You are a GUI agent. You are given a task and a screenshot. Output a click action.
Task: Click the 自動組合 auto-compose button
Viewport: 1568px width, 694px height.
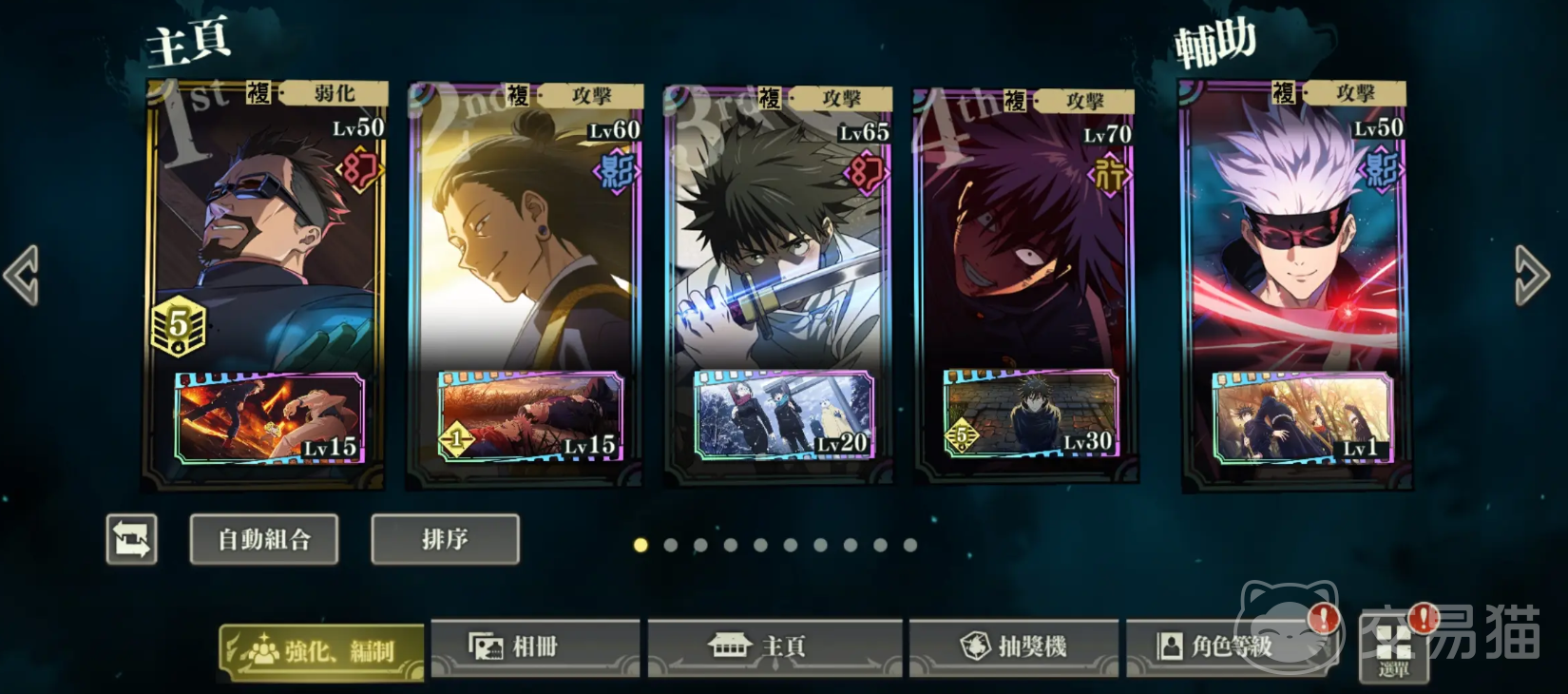(264, 539)
